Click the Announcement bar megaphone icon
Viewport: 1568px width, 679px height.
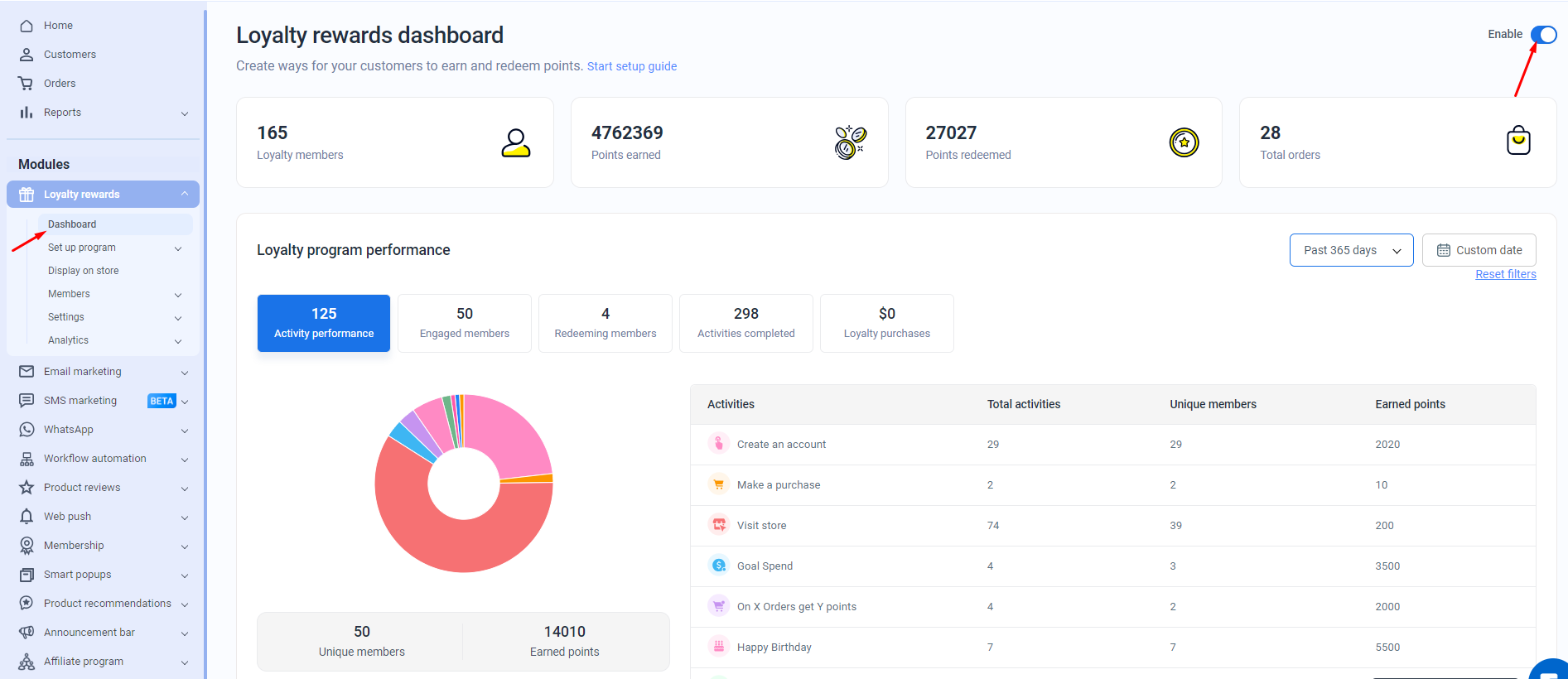(27, 633)
